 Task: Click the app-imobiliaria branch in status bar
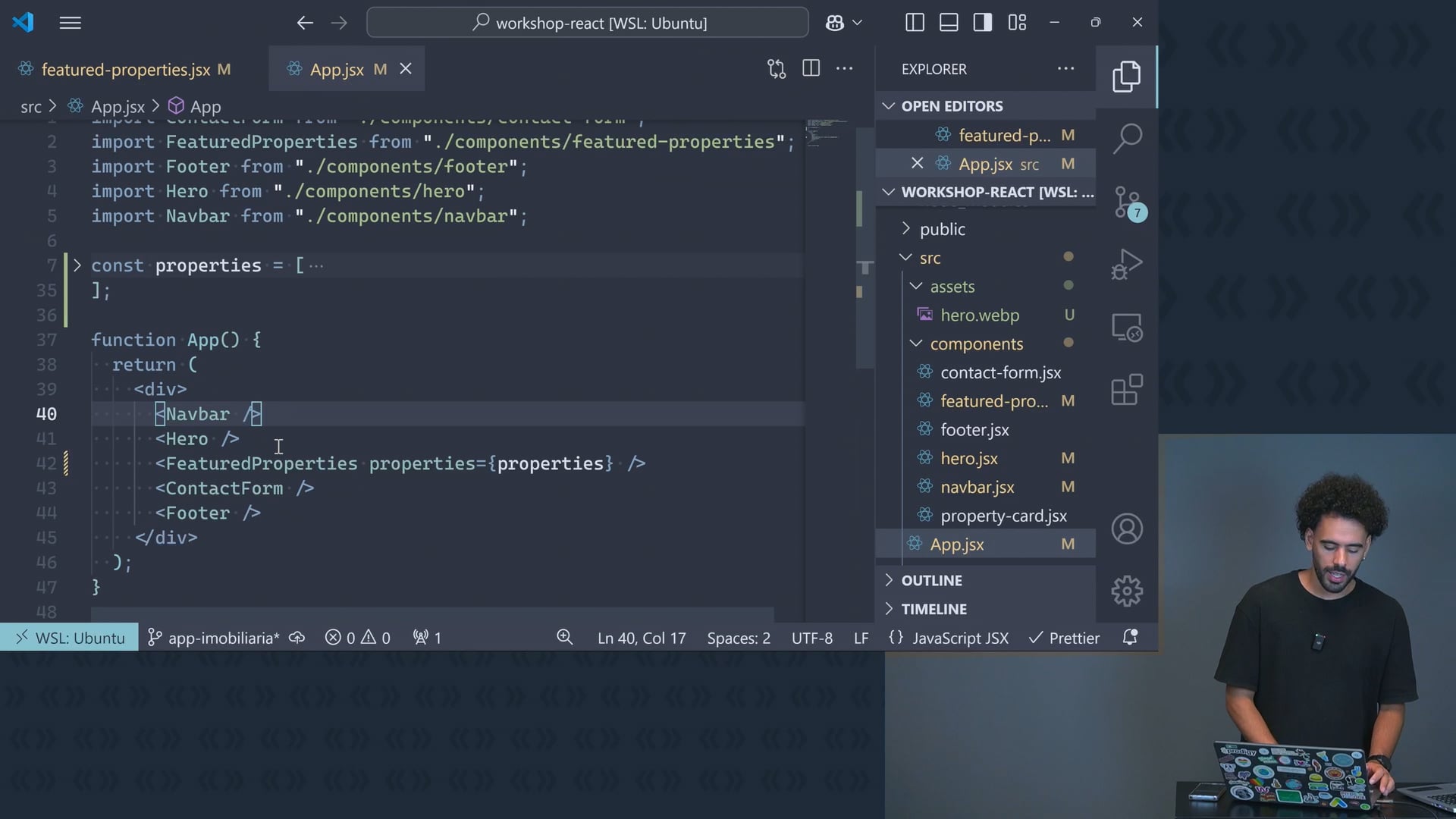pyautogui.click(x=215, y=639)
